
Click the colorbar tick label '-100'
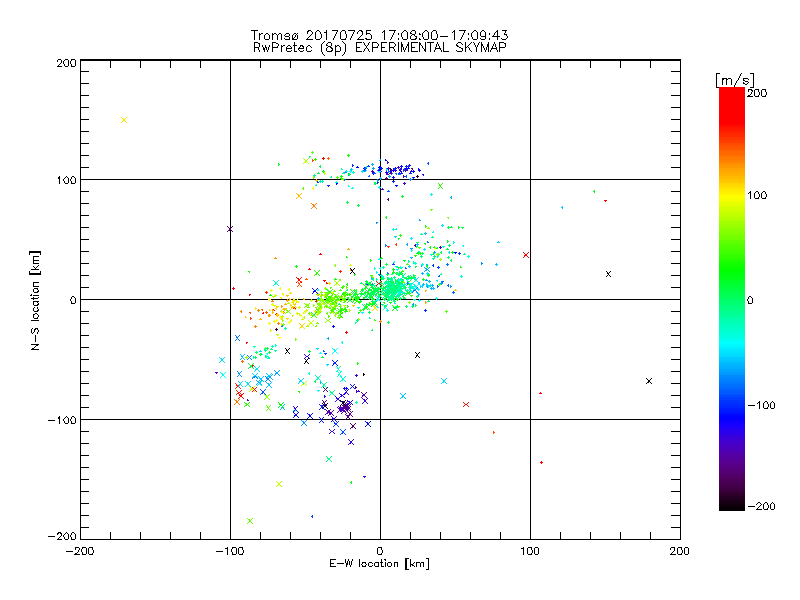[761, 406]
